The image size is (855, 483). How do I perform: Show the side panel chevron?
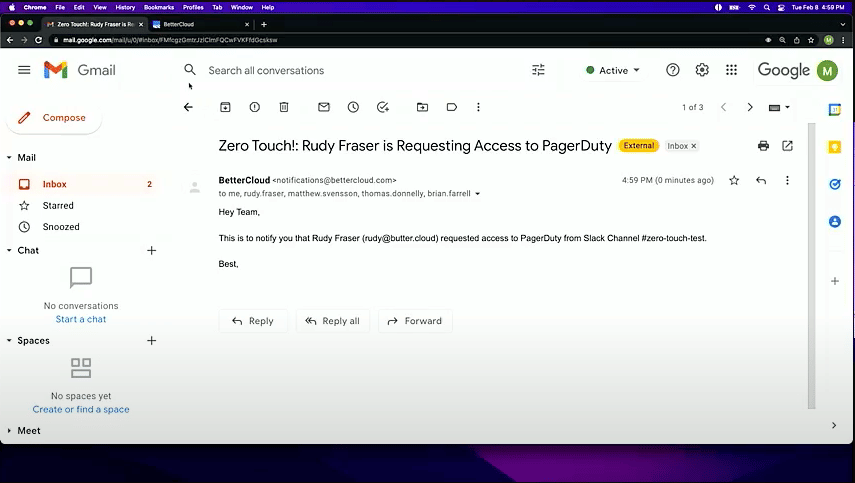pyautogui.click(x=834, y=425)
